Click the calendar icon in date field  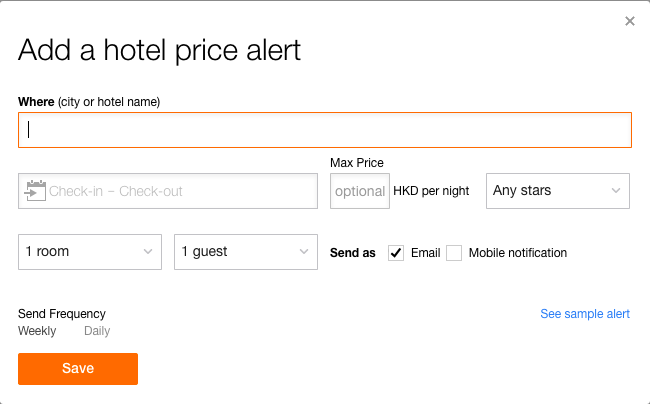[x=35, y=191]
